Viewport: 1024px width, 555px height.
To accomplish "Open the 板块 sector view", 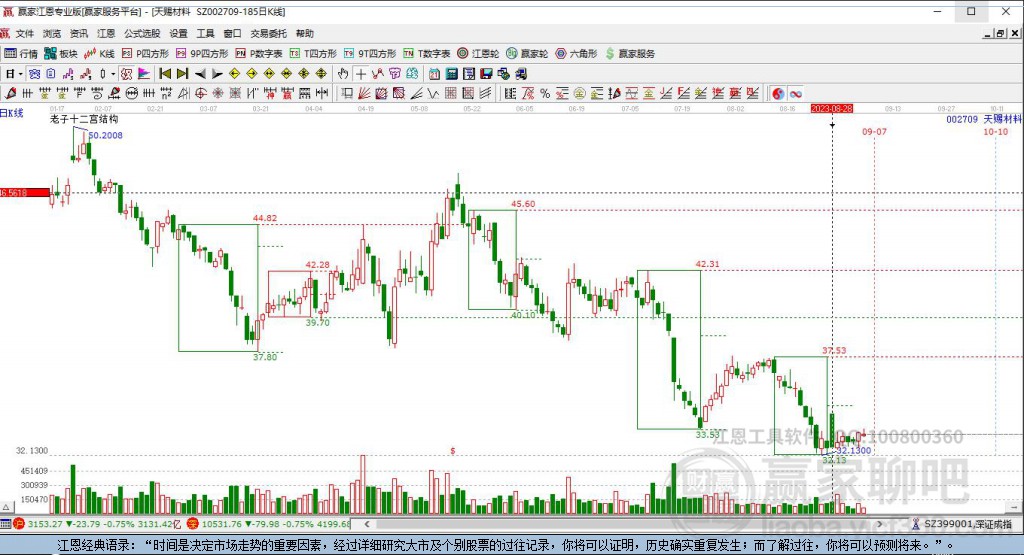I will click(61, 54).
